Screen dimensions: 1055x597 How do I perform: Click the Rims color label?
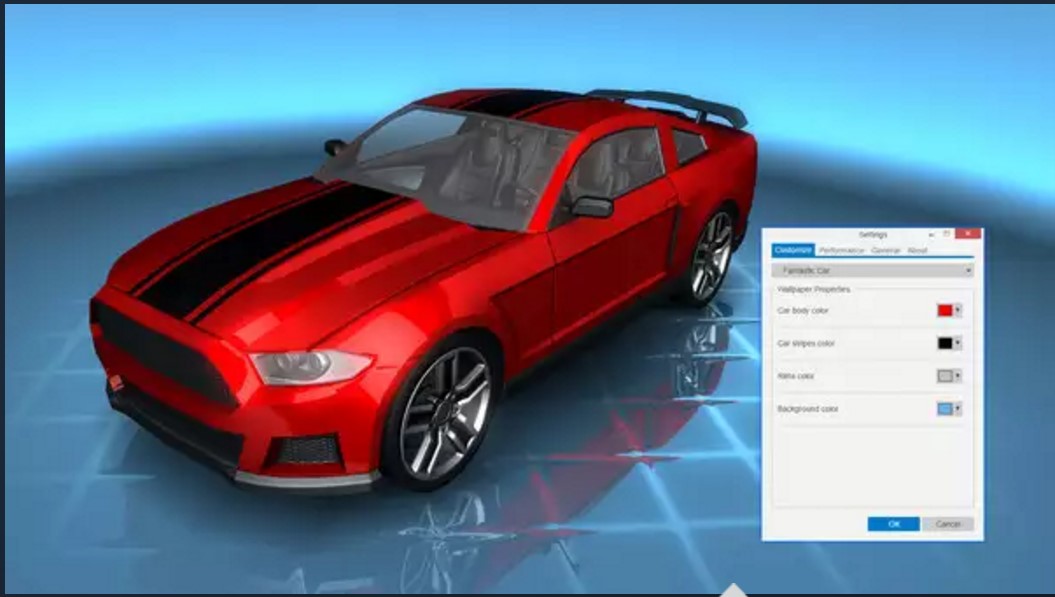coord(796,376)
